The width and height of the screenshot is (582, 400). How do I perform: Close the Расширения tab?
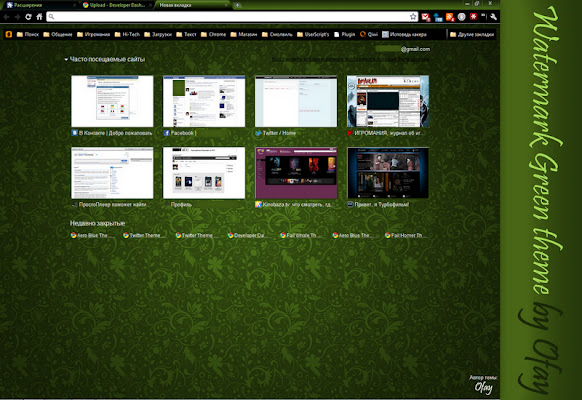74,5
